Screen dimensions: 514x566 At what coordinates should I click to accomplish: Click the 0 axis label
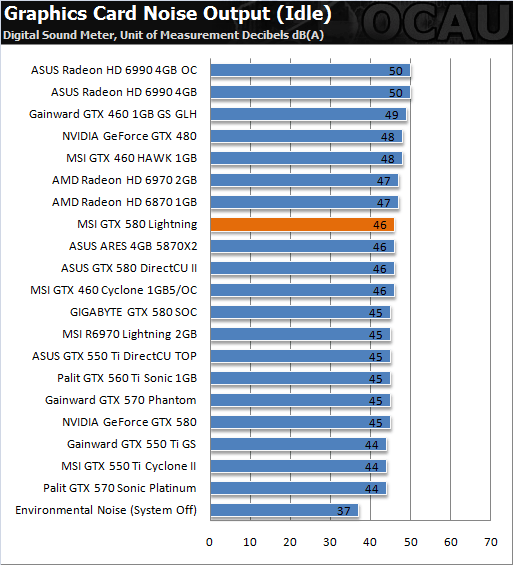click(209, 542)
